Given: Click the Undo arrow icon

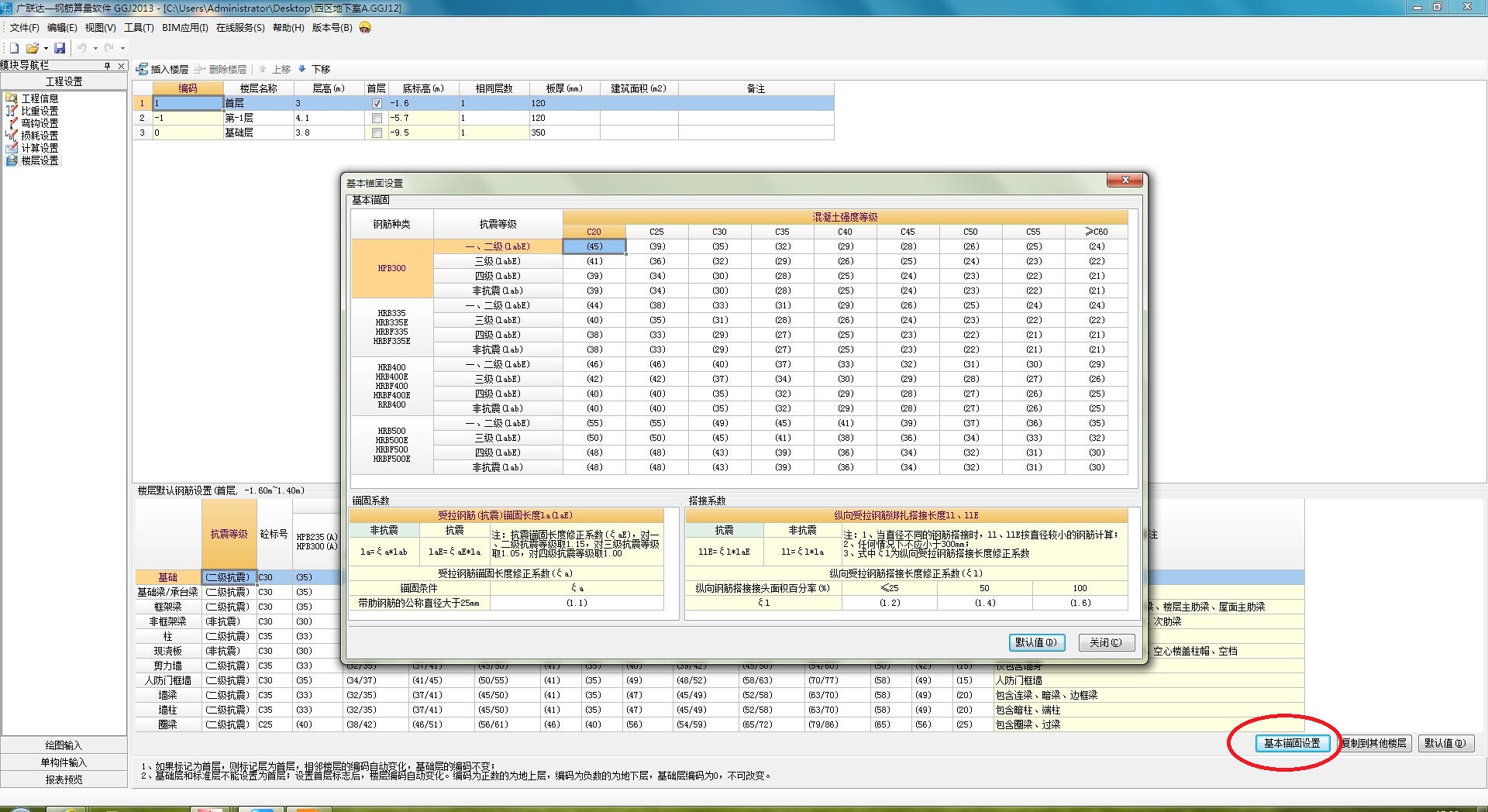Looking at the screenshot, I should point(81,48).
